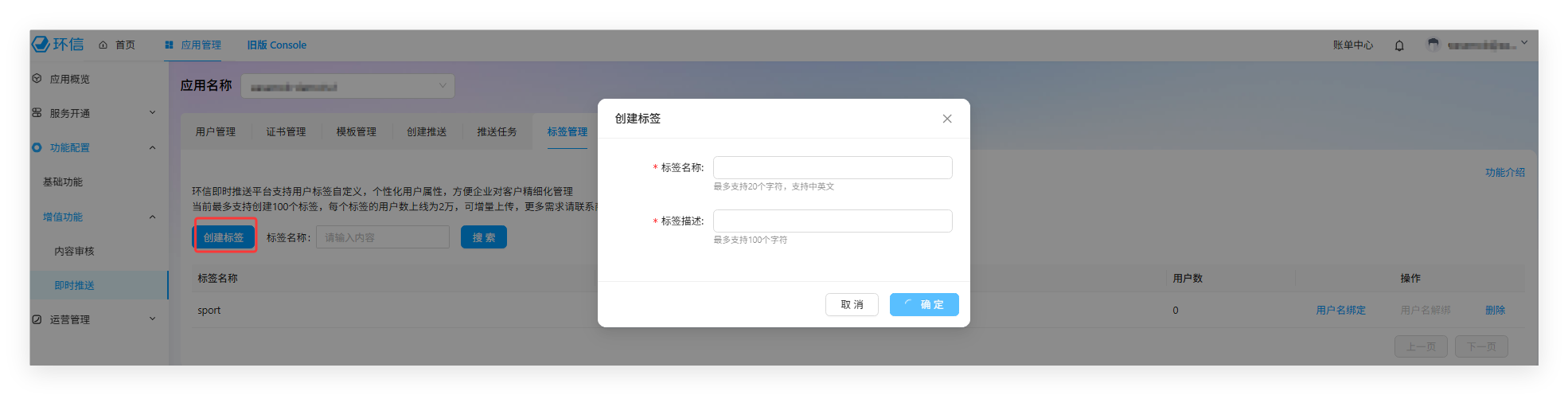This screenshot has width=1568, height=395.
Task: Open the 证书管理 tab
Action: click(286, 132)
